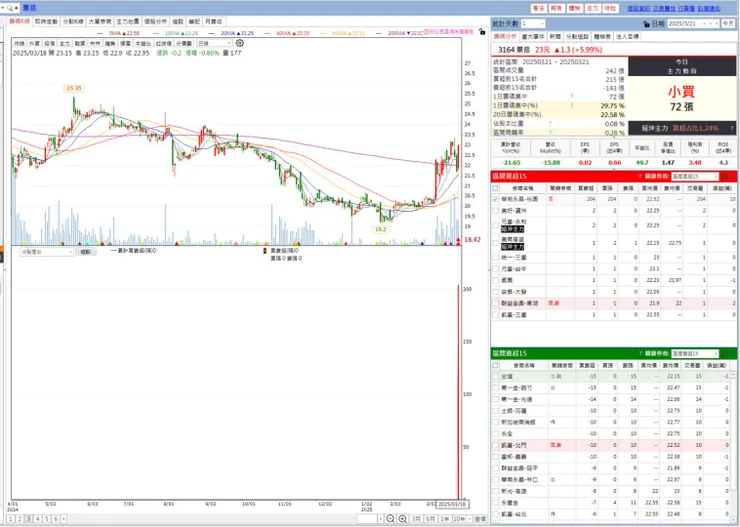Toggle the lock icon left of 日期
Viewport: 740px width, 527px height.
[x=646, y=24]
